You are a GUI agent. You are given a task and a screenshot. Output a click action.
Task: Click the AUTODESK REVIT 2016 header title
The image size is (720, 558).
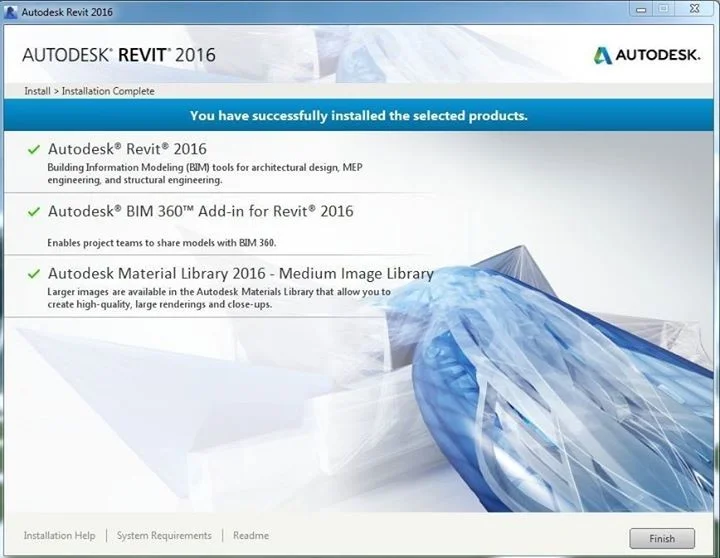tap(119, 55)
